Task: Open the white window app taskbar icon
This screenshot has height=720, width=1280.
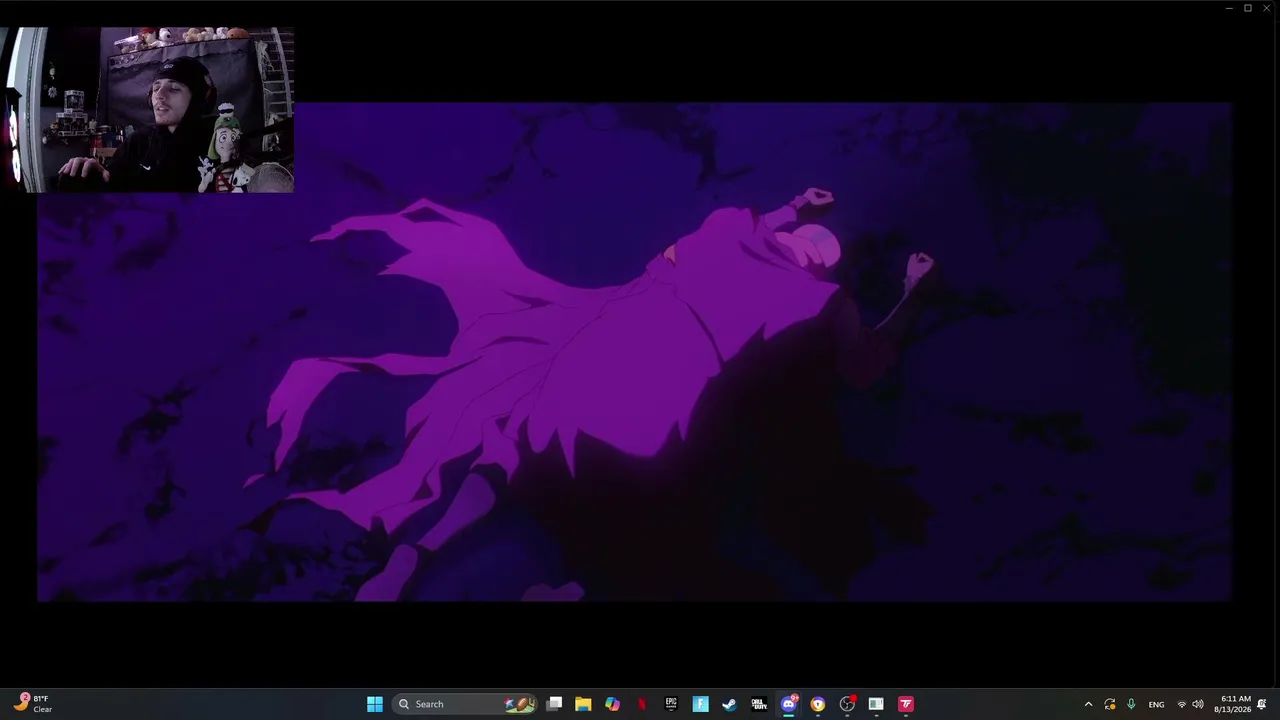Action: [x=876, y=704]
